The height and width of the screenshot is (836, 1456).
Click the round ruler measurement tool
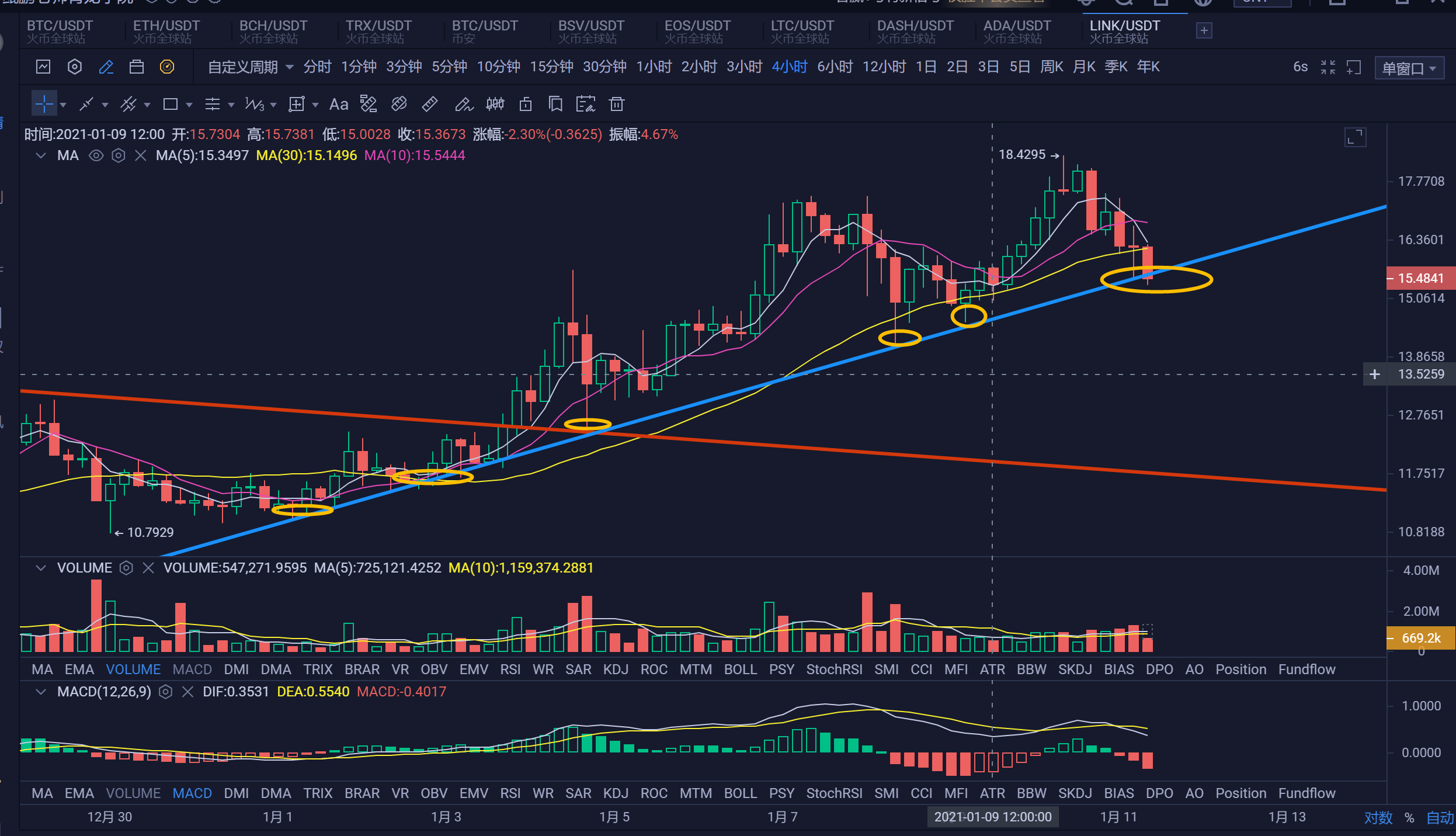point(399,104)
